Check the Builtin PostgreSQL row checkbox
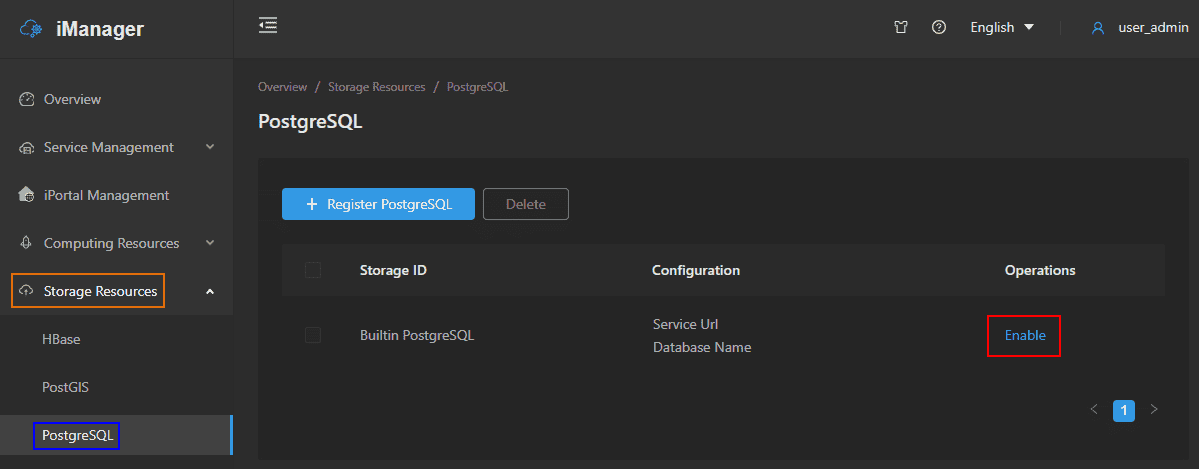Image resolution: width=1199 pixels, height=469 pixels. point(313,335)
